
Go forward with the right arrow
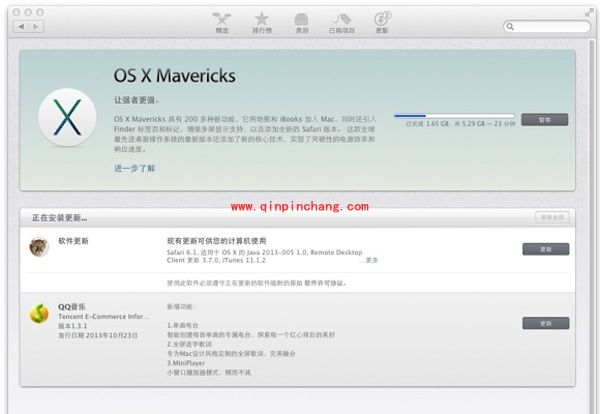(36, 26)
